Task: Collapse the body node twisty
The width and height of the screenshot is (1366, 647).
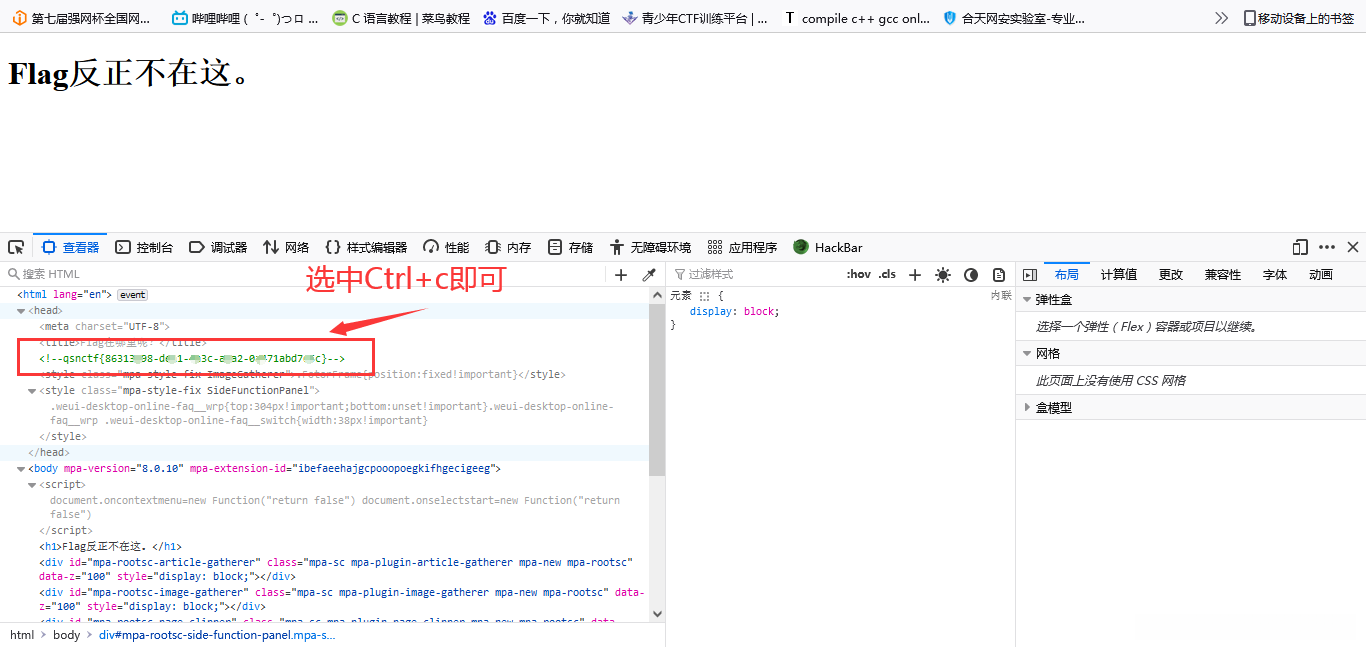Action: [21, 469]
